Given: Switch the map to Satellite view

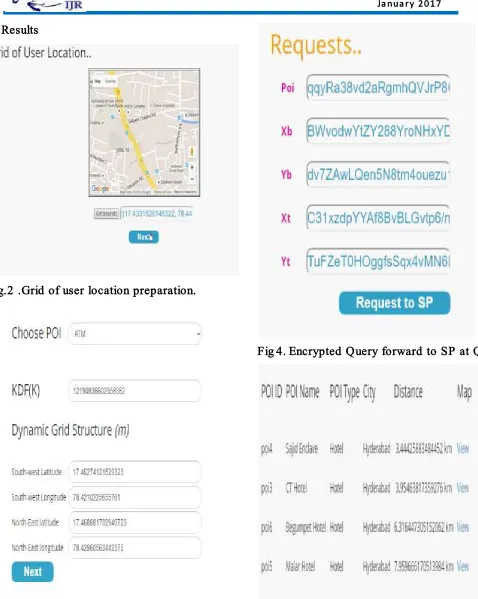Looking at the screenshot, I should [110, 81].
